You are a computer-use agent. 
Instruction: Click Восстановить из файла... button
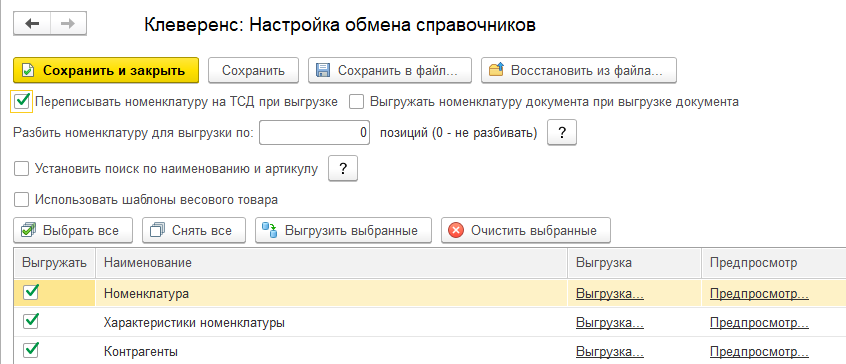click(579, 71)
